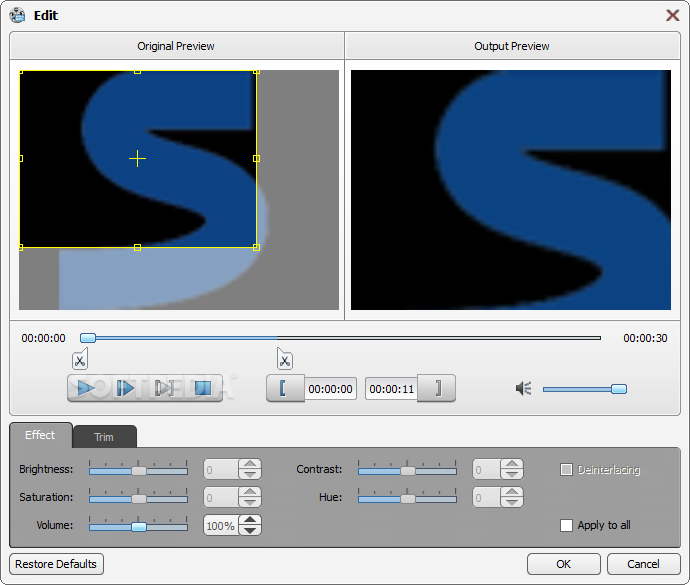Increase Volume percentage with up arrow
This screenshot has height=585, width=690.
coord(250,520)
